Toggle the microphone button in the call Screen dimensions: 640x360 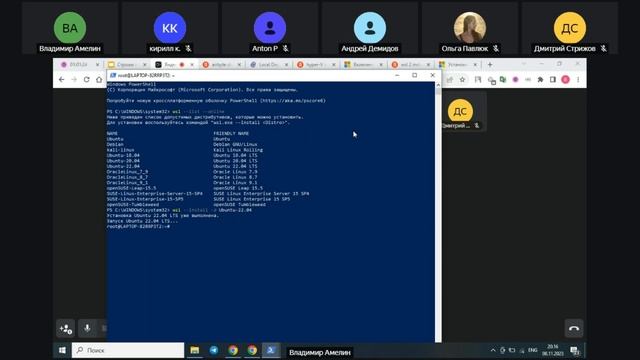87,329
